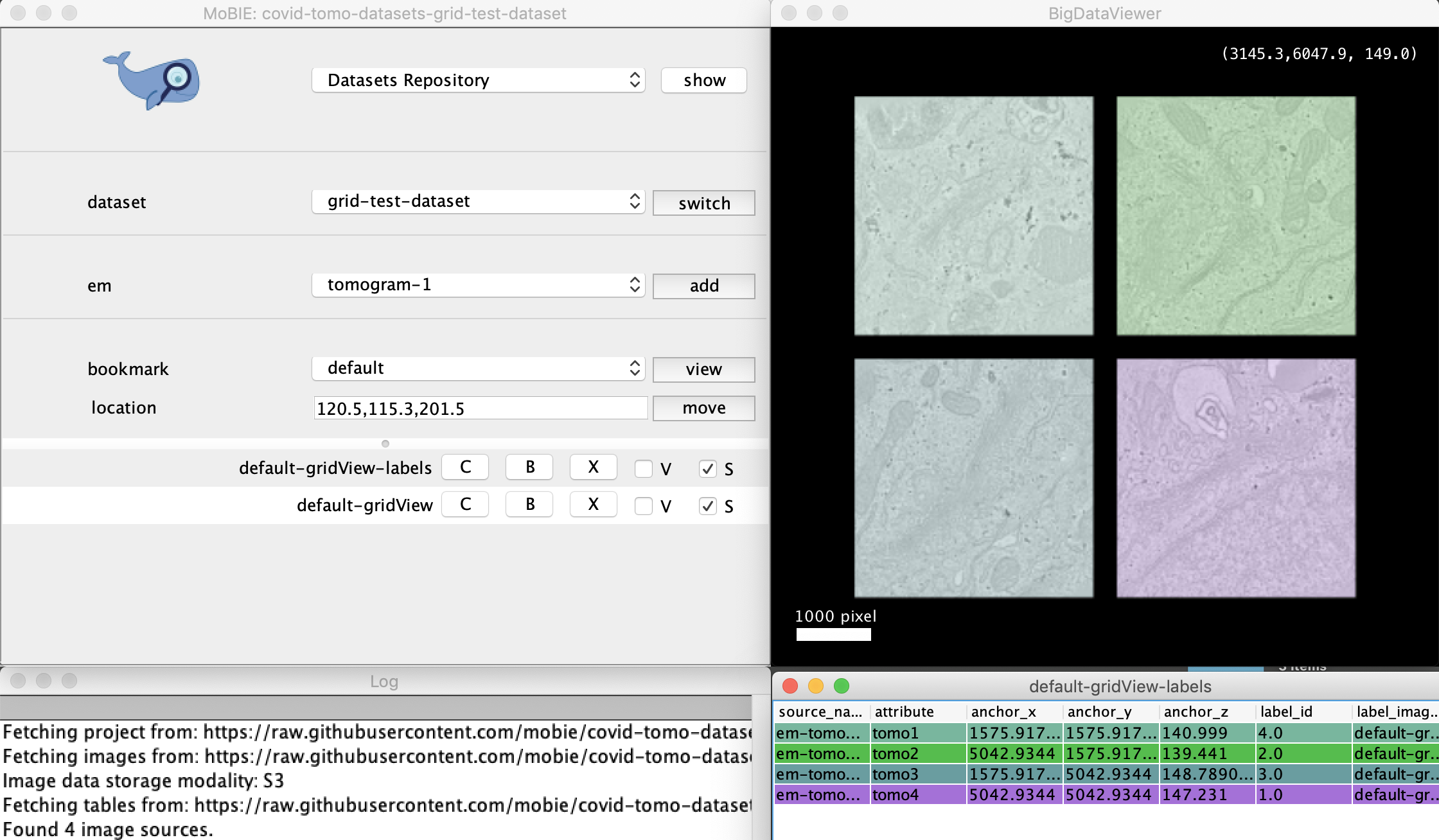Open brightness B button for default-gridView

pyautogui.click(x=529, y=505)
